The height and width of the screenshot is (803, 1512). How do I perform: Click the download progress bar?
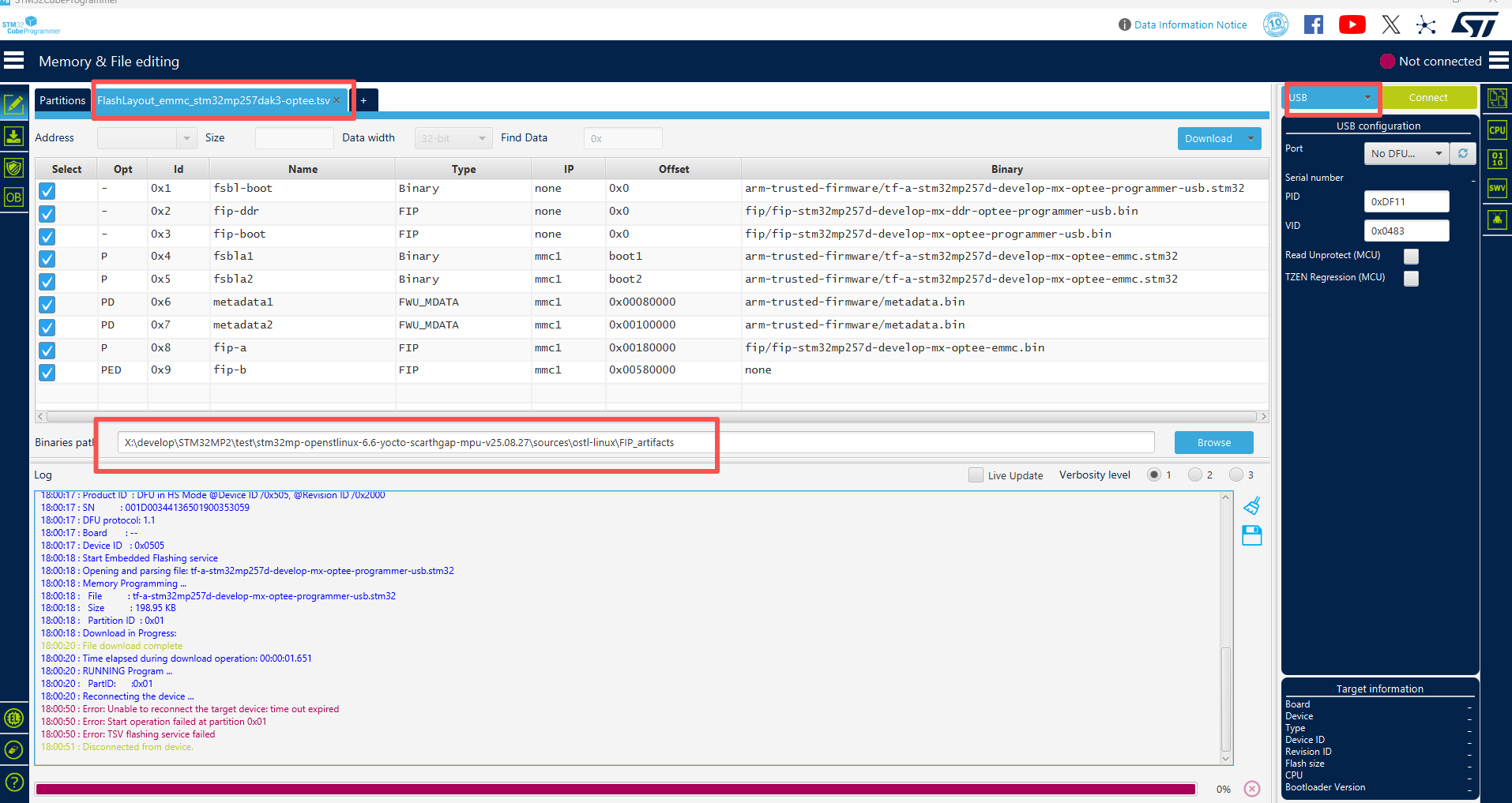point(615,789)
